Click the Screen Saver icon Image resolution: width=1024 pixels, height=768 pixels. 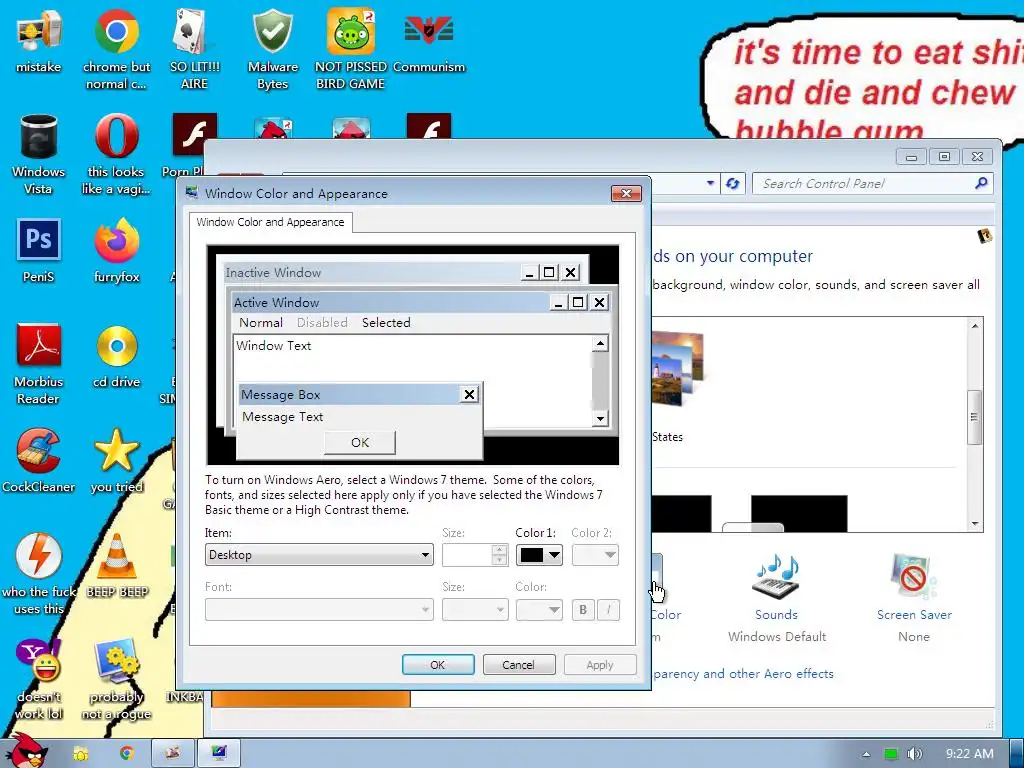914,577
